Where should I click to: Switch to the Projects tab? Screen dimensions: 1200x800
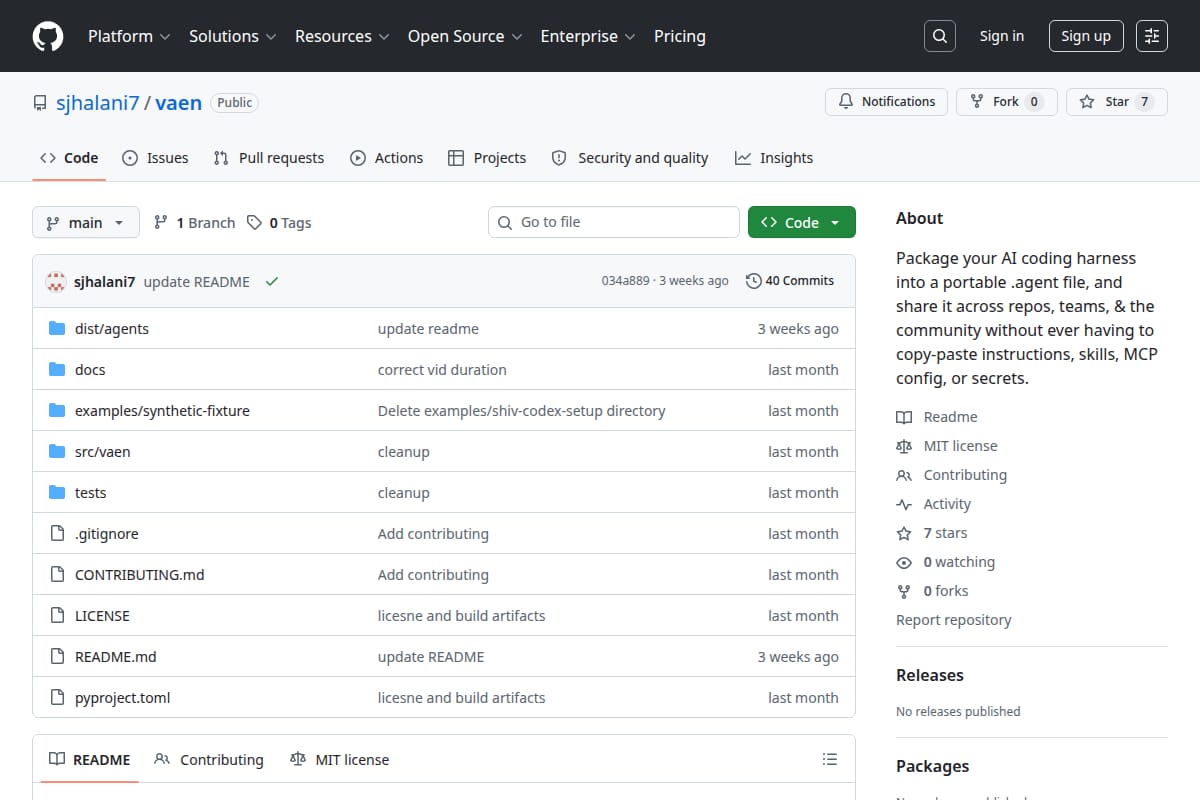pyautogui.click(x=487, y=158)
